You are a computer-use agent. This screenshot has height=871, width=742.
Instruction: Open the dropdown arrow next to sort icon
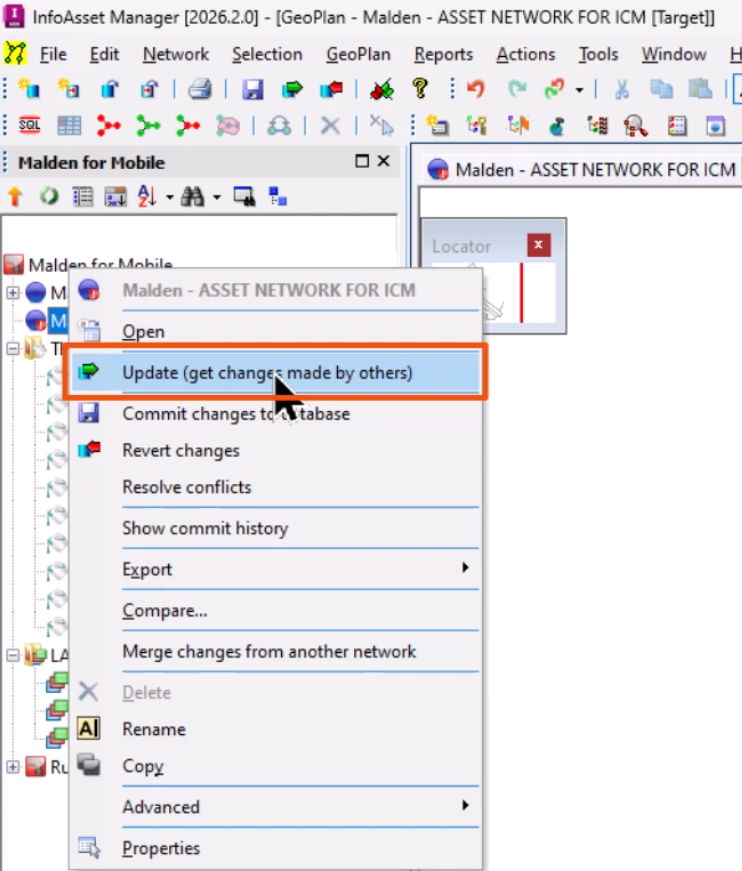(x=169, y=197)
